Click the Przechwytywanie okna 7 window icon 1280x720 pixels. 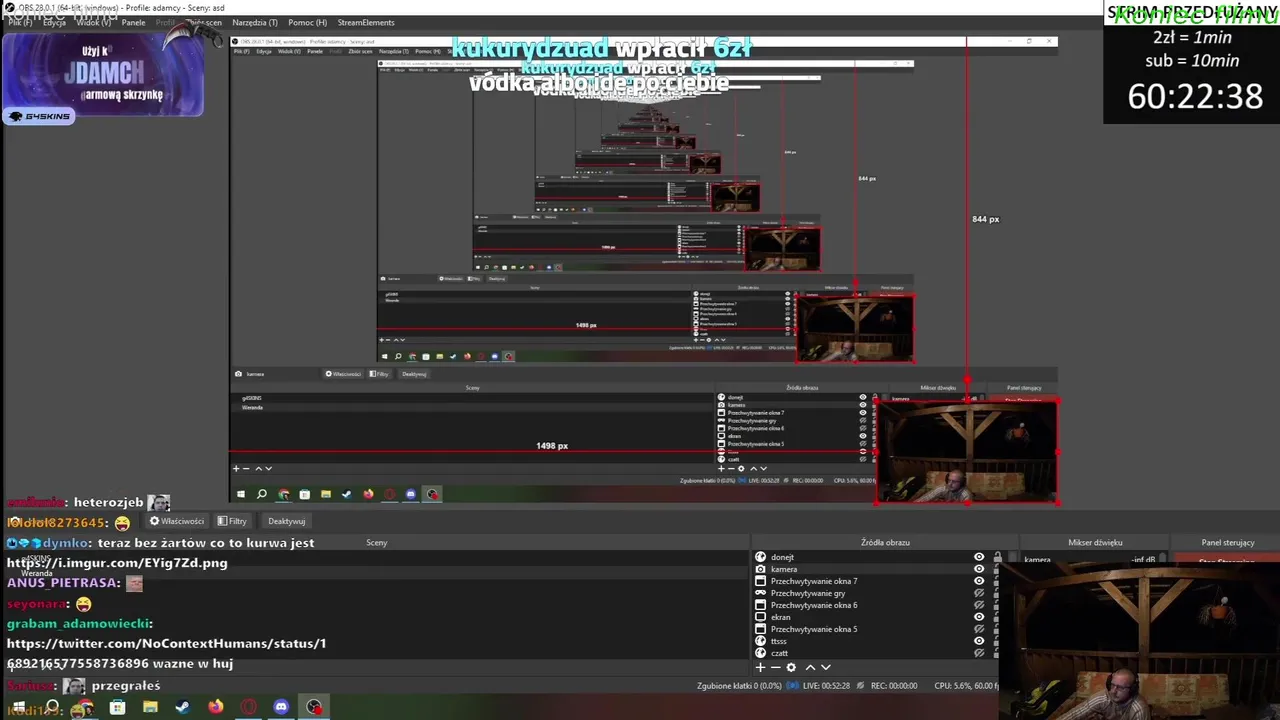pyautogui.click(x=760, y=581)
